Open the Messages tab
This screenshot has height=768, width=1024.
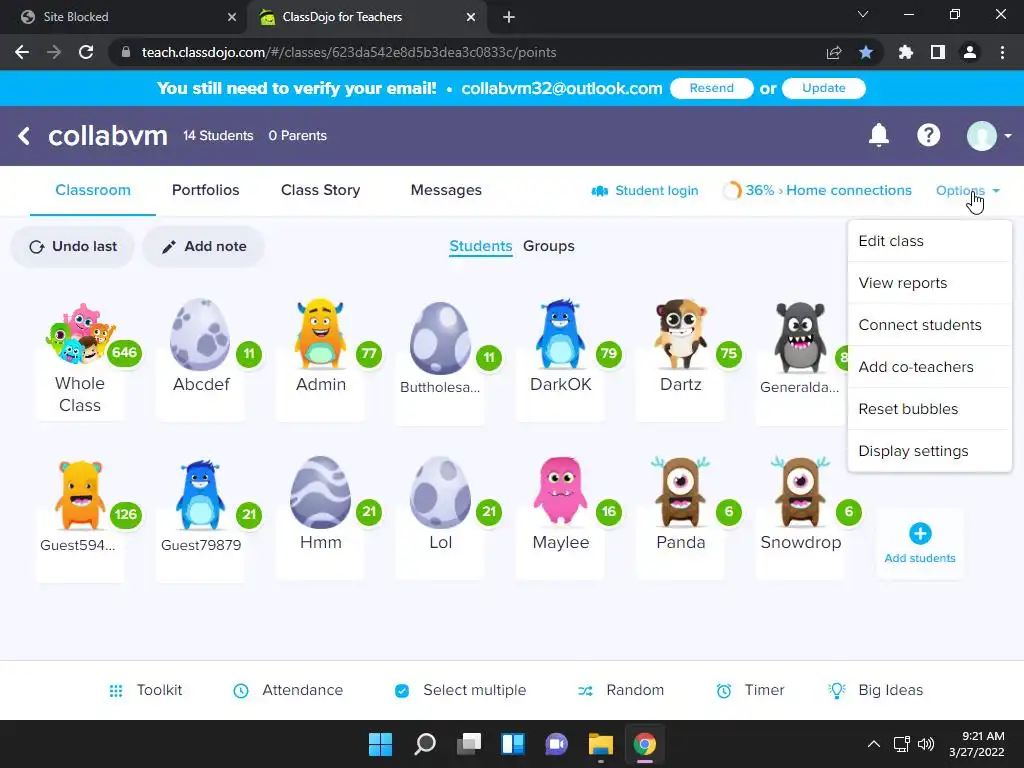446,190
